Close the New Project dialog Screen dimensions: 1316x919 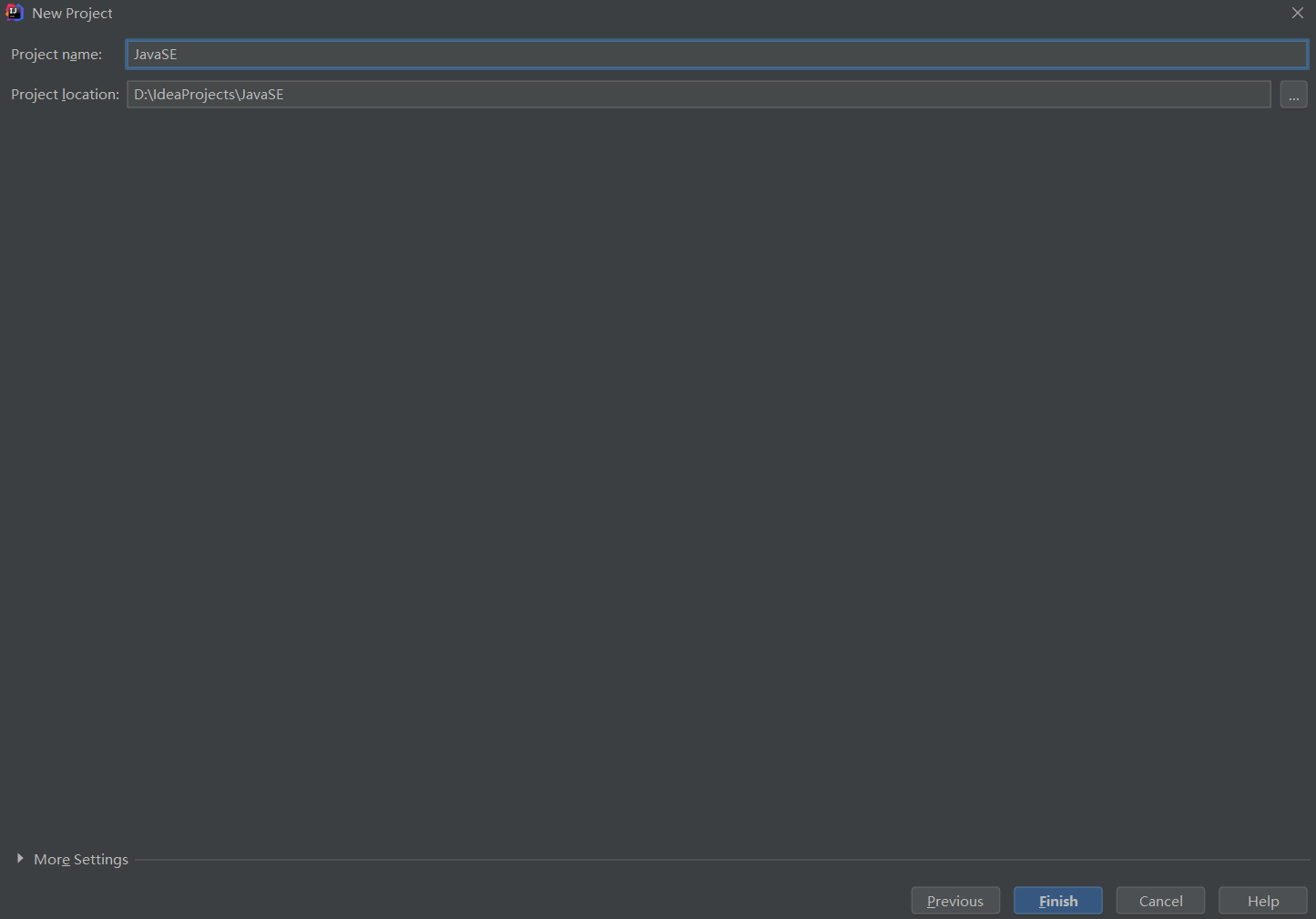pos(1298,13)
